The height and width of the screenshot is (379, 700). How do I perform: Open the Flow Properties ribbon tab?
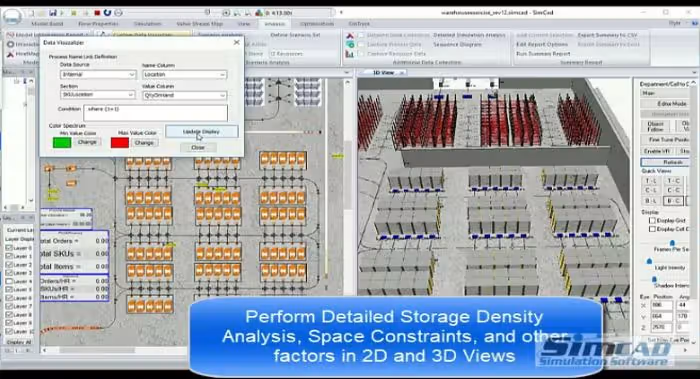(x=98, y=24)
